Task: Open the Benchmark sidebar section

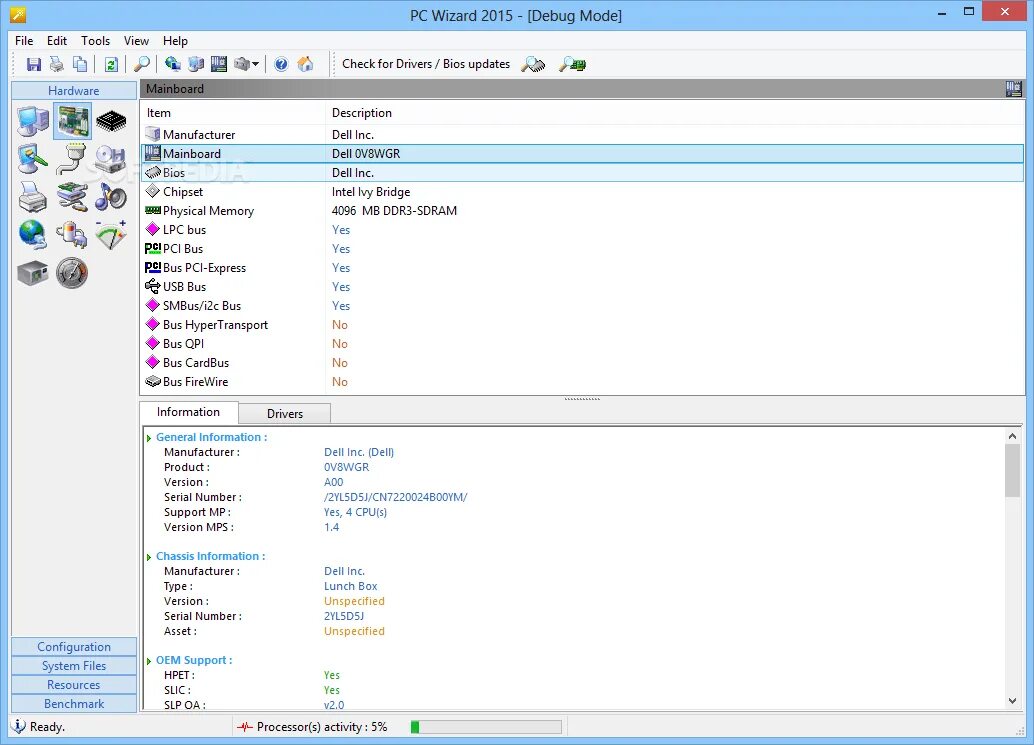Action: click(74, 704)
